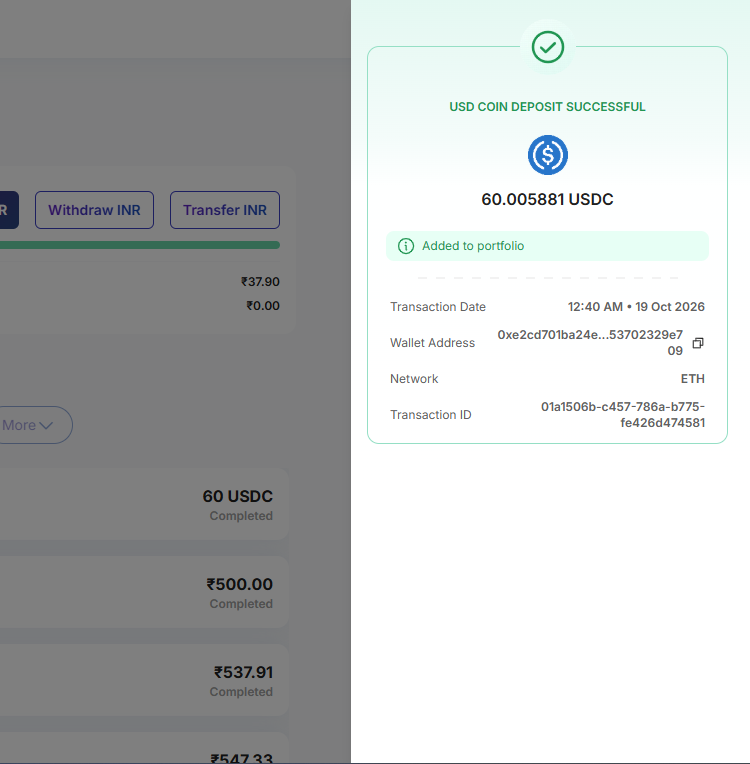The height and width of the screenshot is (764, 750).
Task: Click the Wallet Address label
Action: tap(432, 343)
